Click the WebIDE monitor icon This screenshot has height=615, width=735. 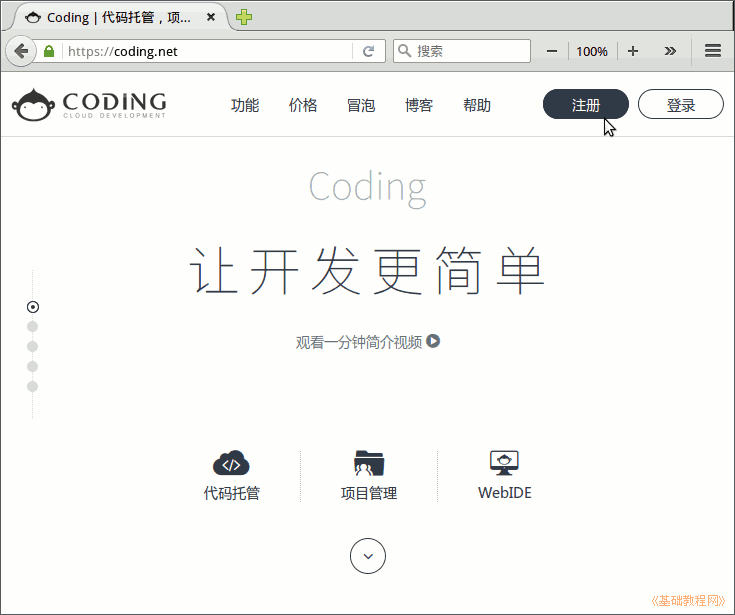pos(504,463)
